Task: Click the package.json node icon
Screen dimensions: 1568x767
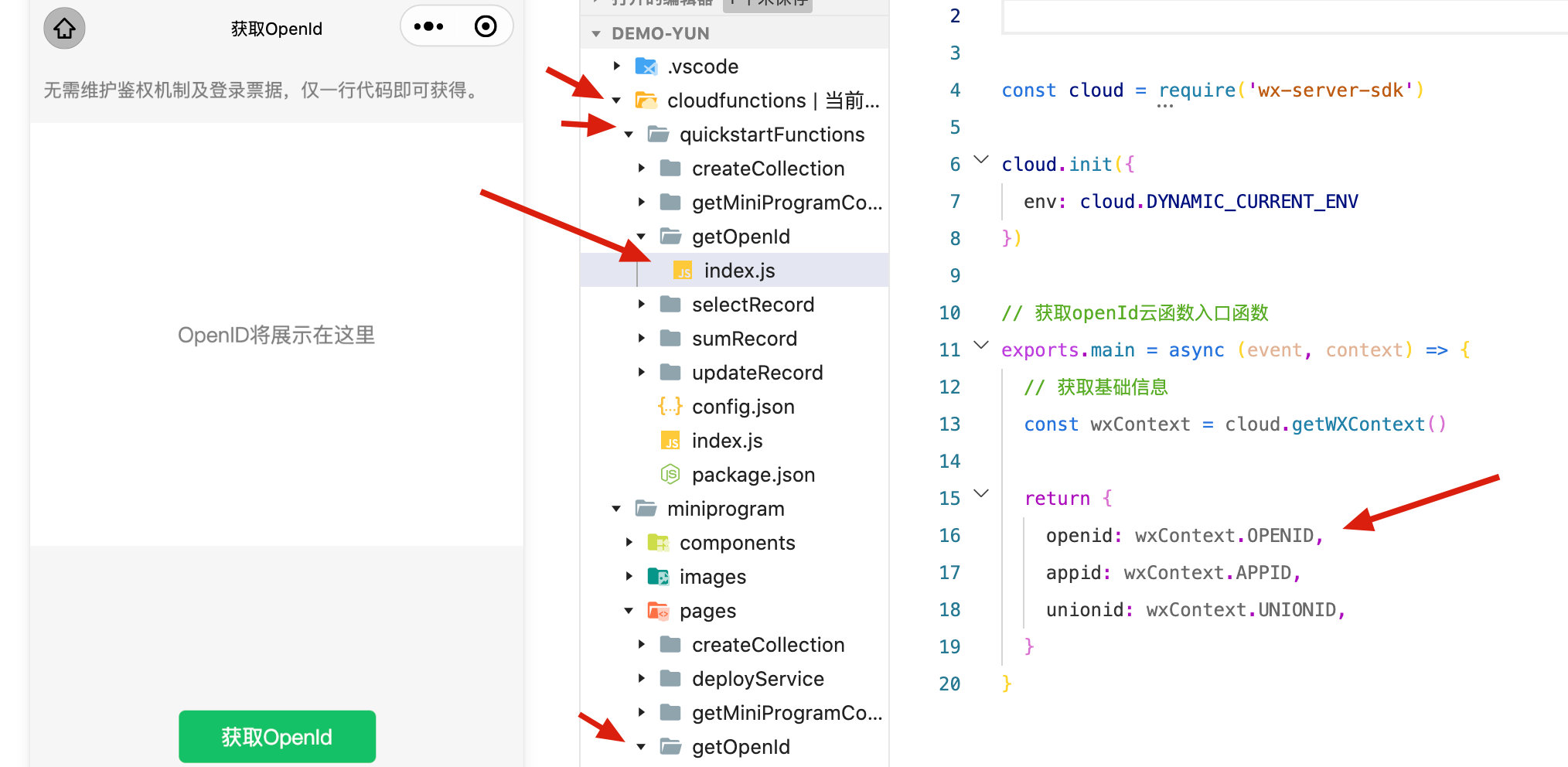Action: [x=670, y=475]
